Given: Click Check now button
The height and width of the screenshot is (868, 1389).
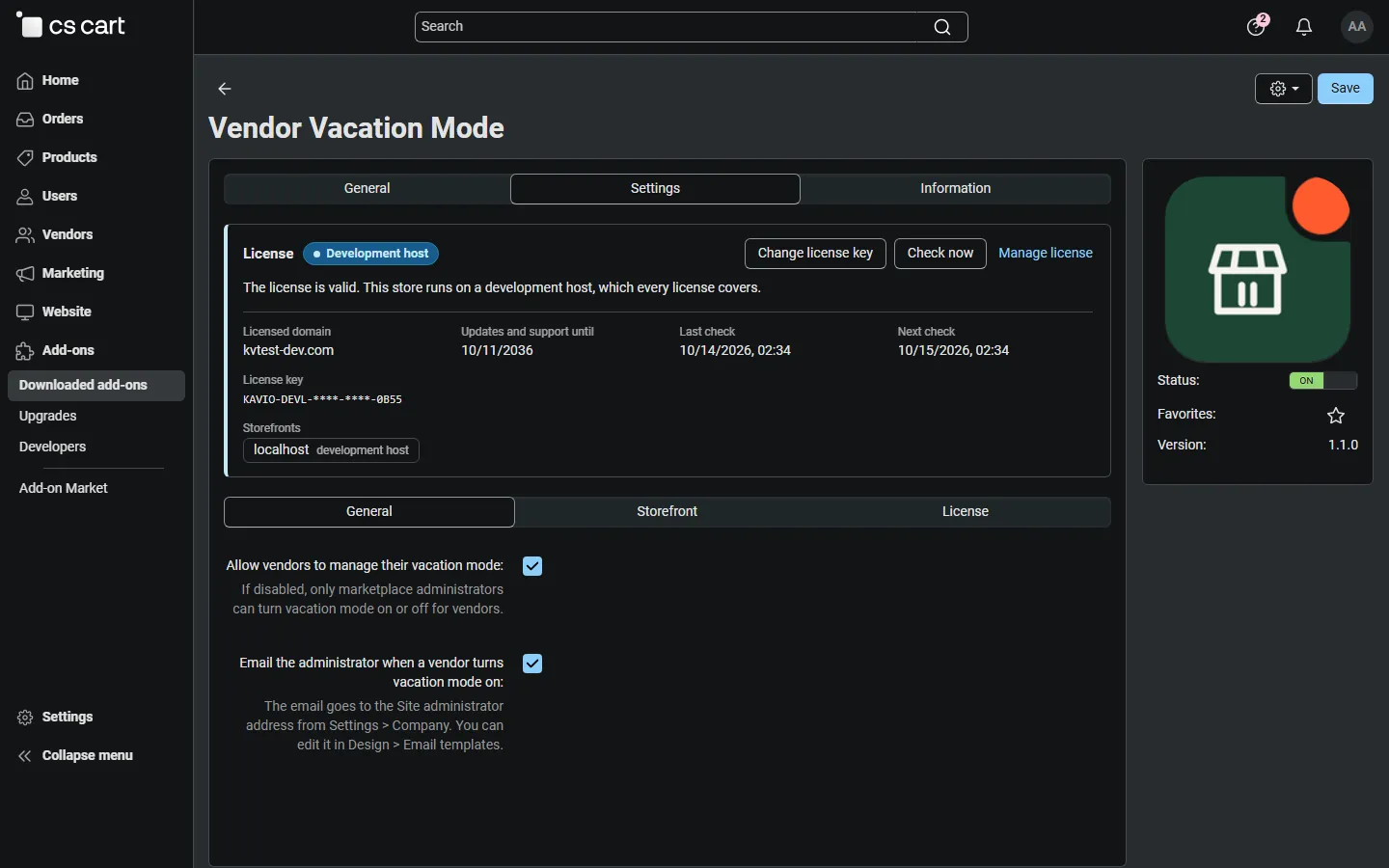Looking at the screenshot, I should [x=940, y=254].
